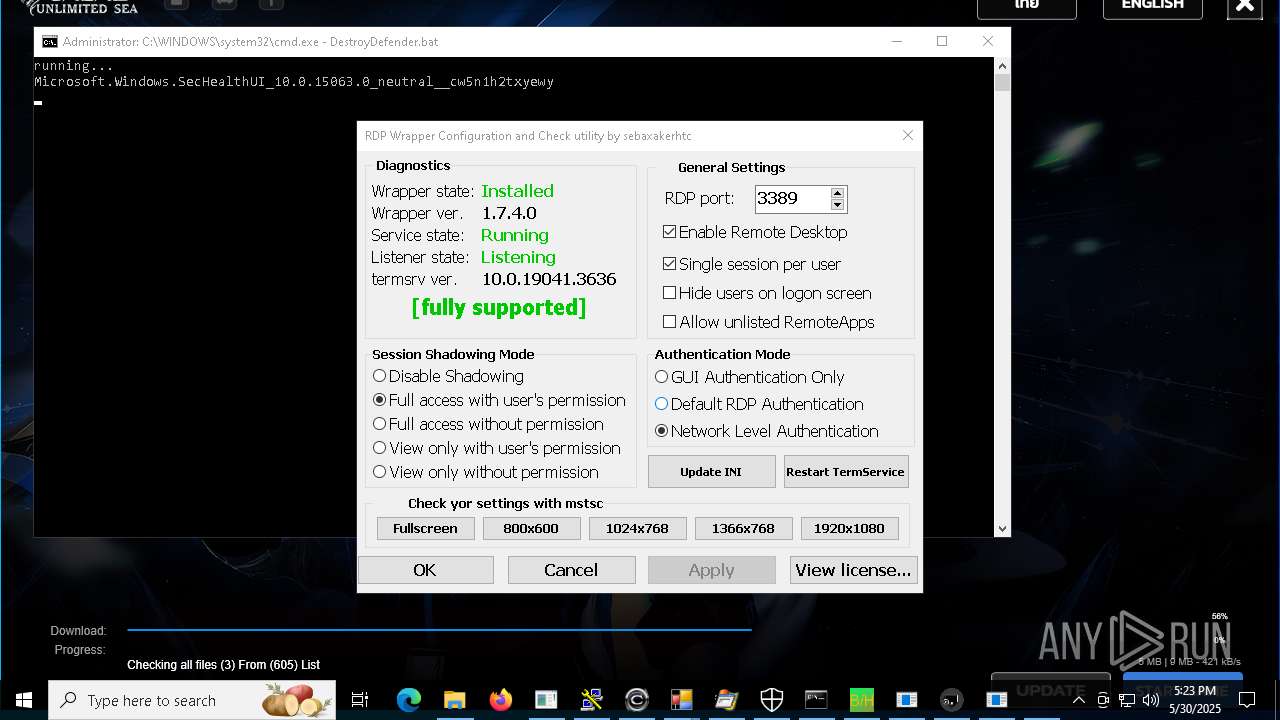1280x720 pixels.
Task: Click the network tray icon
Action: click(1127, 700)
